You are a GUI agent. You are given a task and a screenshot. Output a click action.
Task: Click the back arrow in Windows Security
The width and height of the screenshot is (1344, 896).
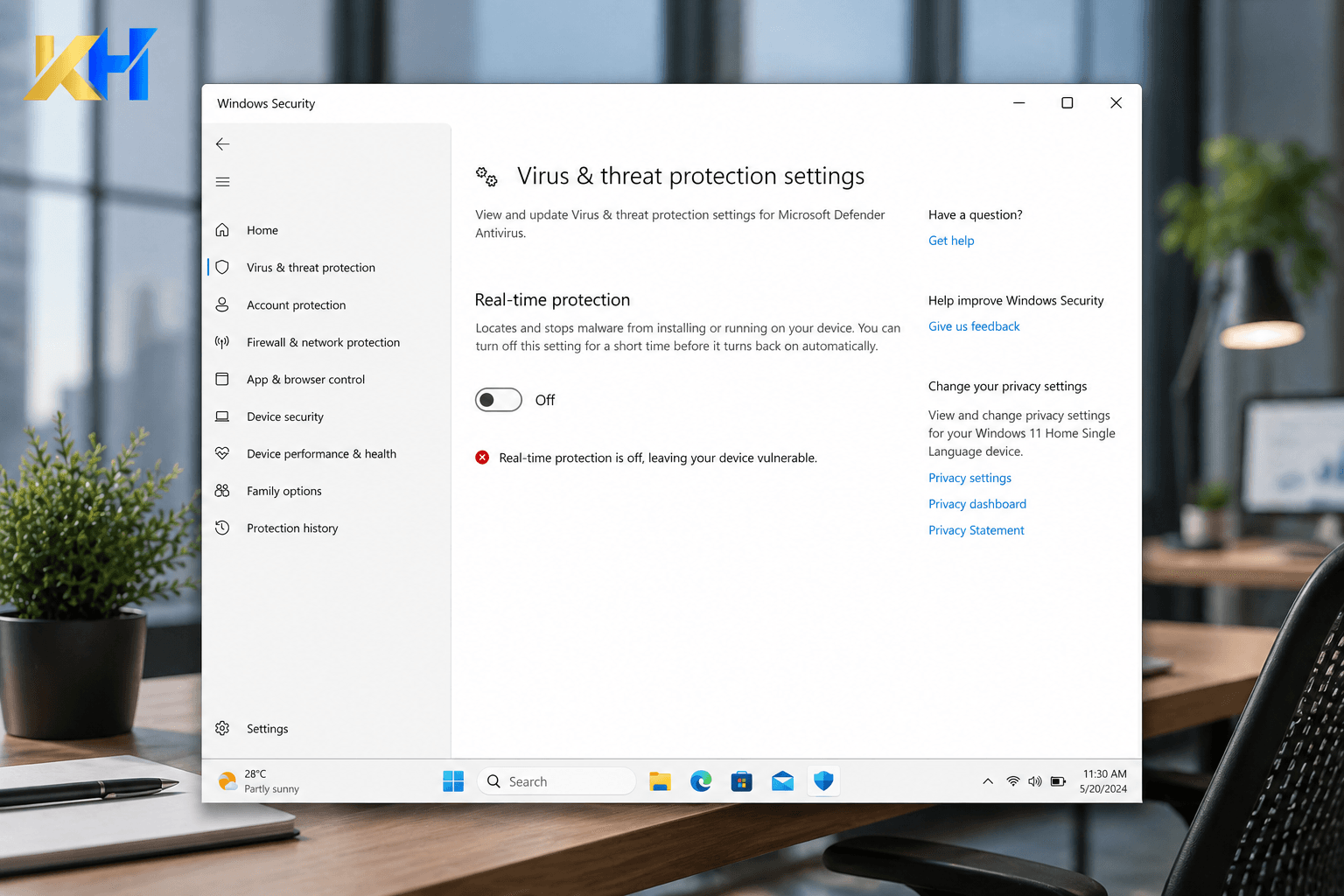(223, 144)
